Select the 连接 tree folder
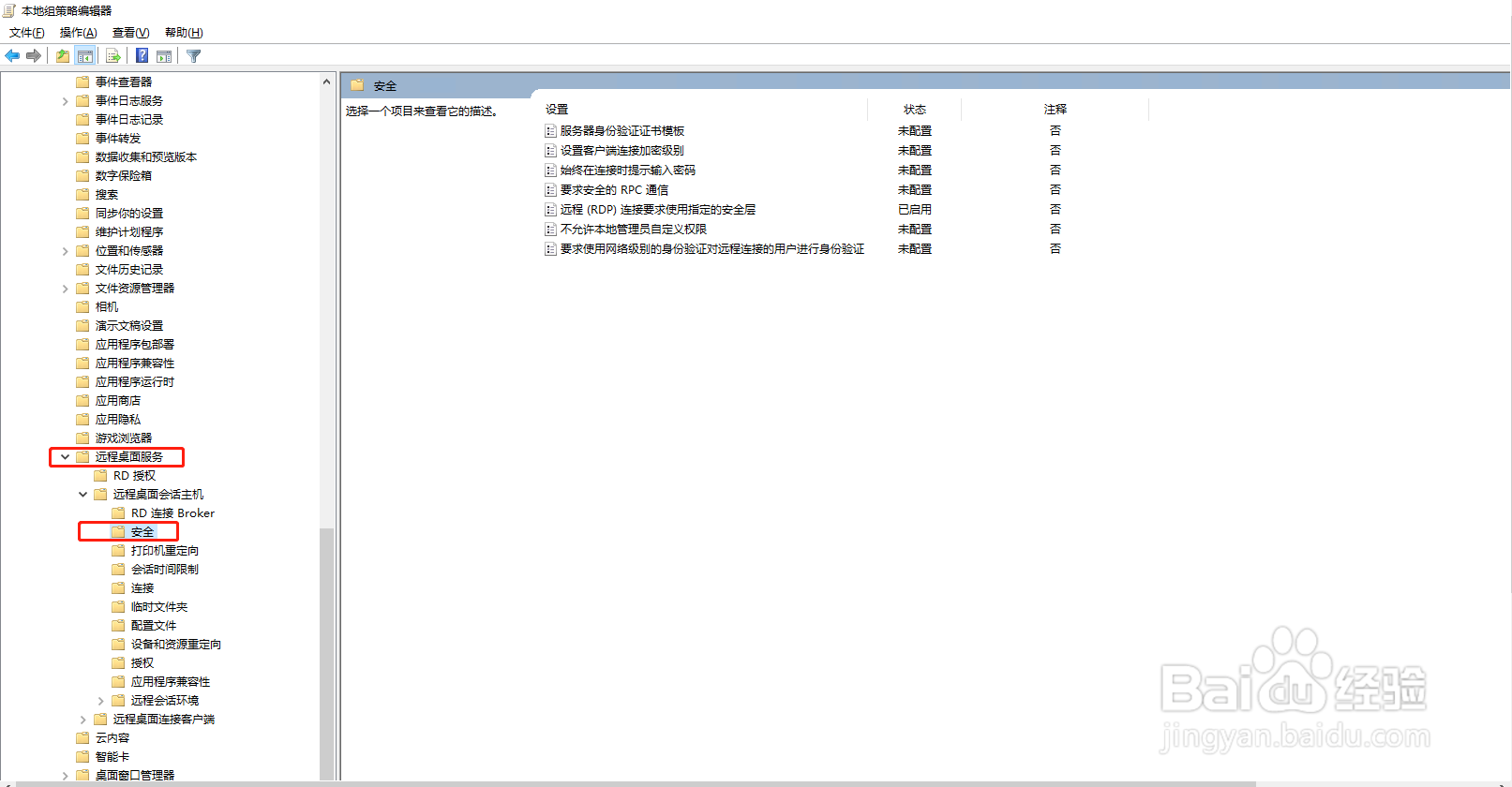This screenshot has width=1512, height=787. pyautogui.click(x=142, y=588)
